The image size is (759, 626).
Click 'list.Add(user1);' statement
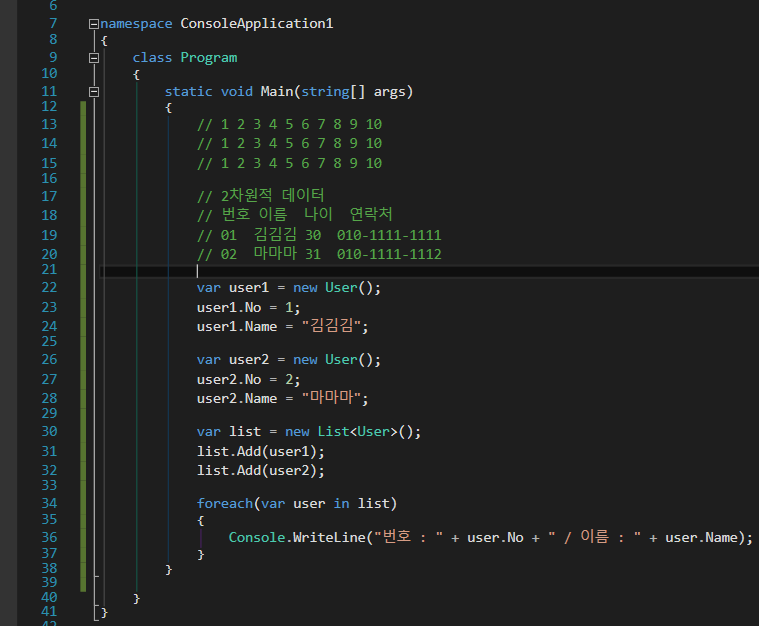click(x=260, y=452)
